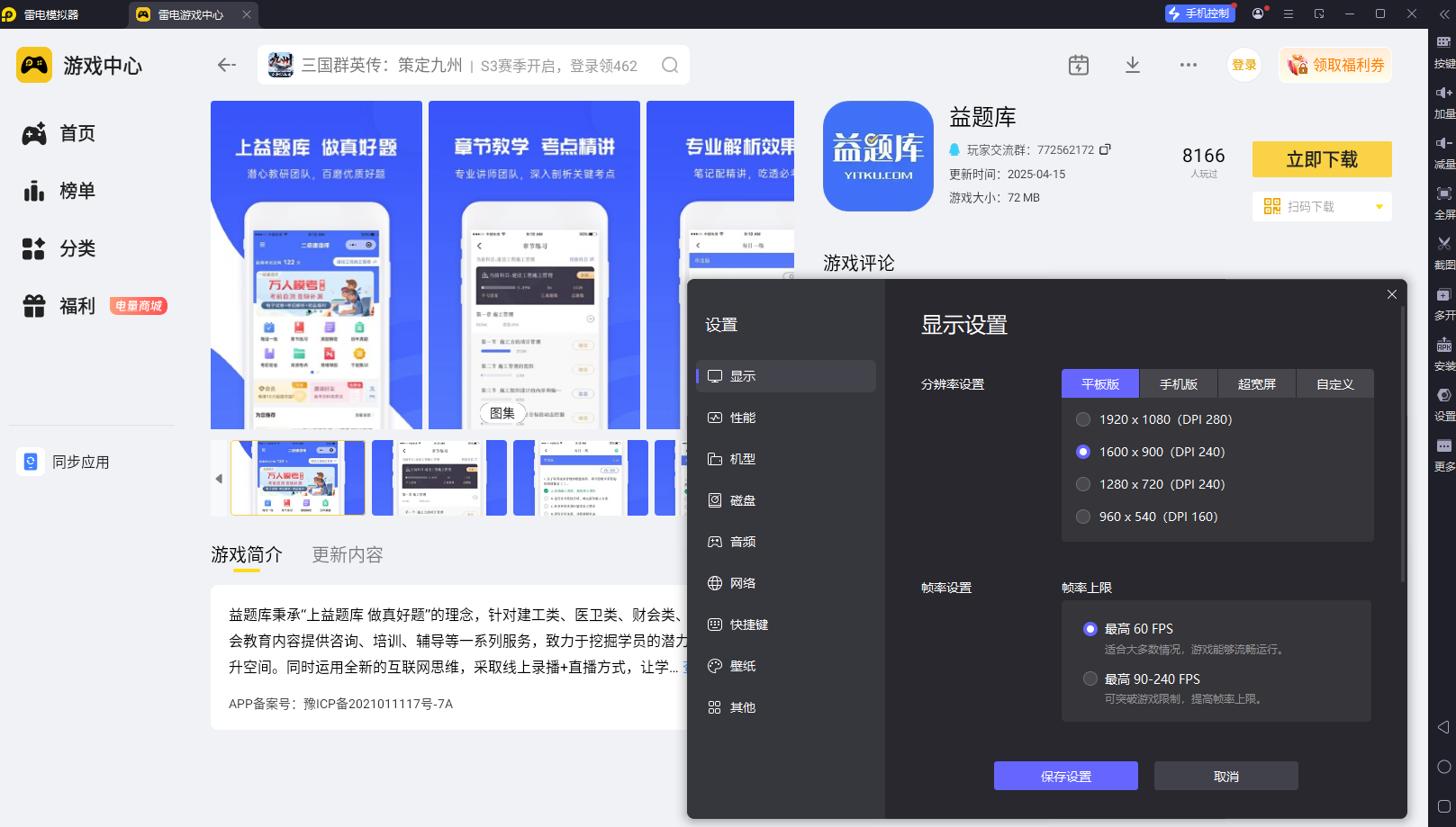
Task: Open 磁盘 disk settings
Action: 786,500
